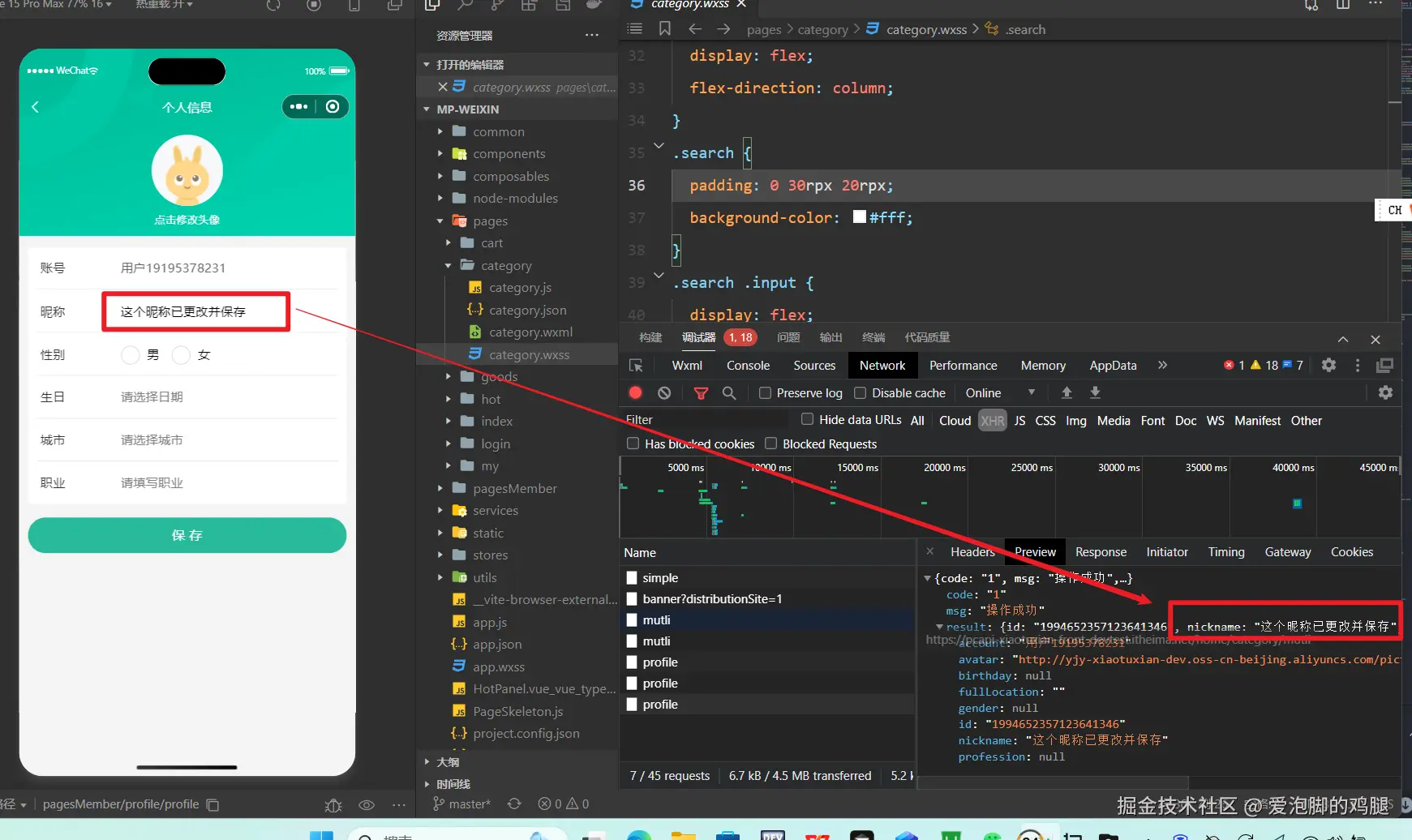Click the clear network log icon
The width and height of the screenshot is (1412, 840).
pyautogui.click(x=664, y=393)
